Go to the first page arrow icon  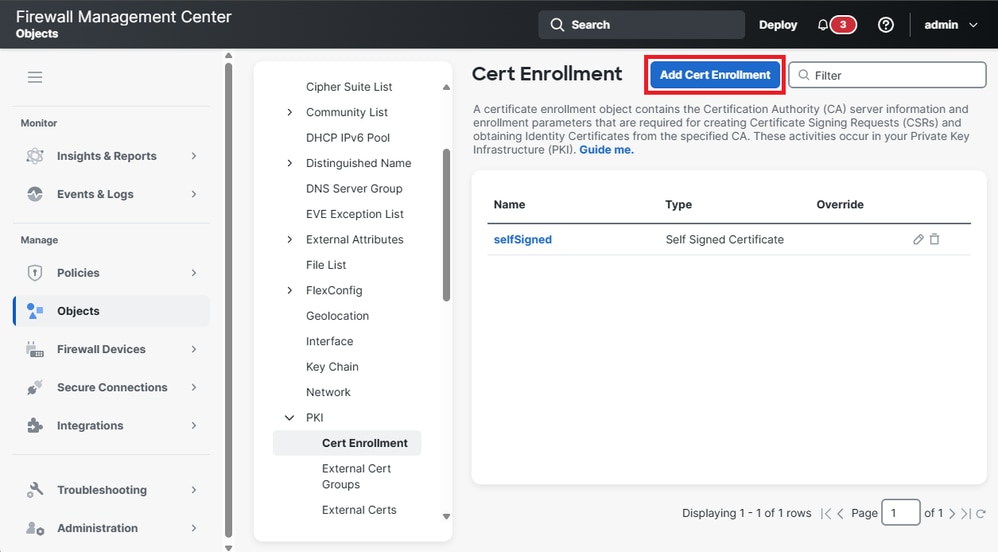826,513
